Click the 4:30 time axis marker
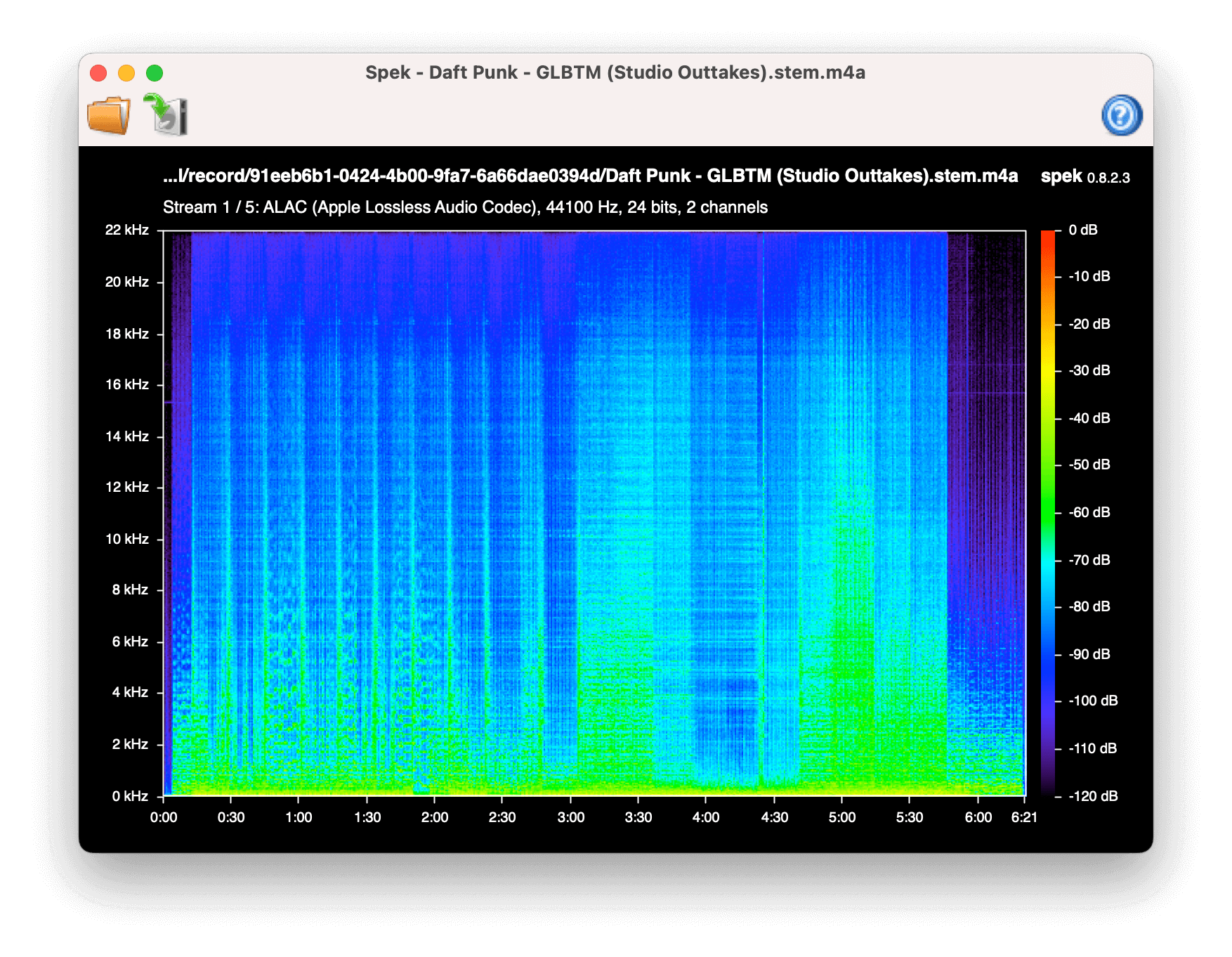This screenshot has width=1232, height=957. click(x=774, y=817)
